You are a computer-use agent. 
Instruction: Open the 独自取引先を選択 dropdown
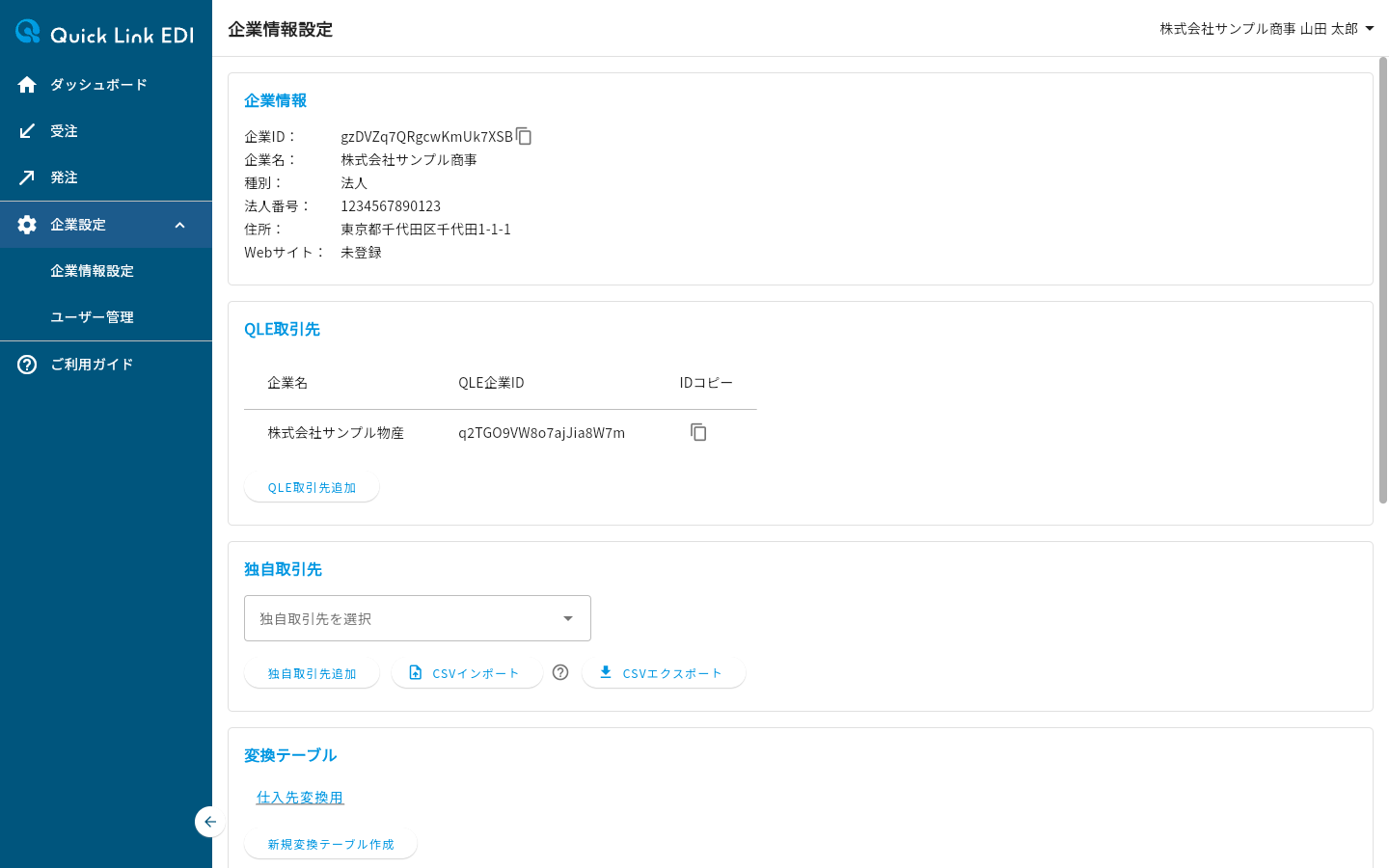(418, 618)
